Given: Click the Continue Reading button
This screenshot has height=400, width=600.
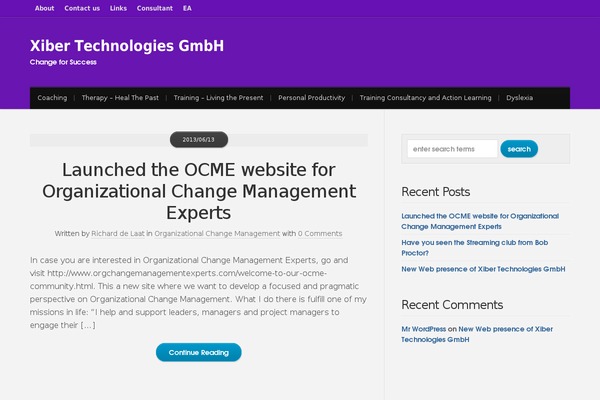Looking at the screenshot, I should [199, 352].
